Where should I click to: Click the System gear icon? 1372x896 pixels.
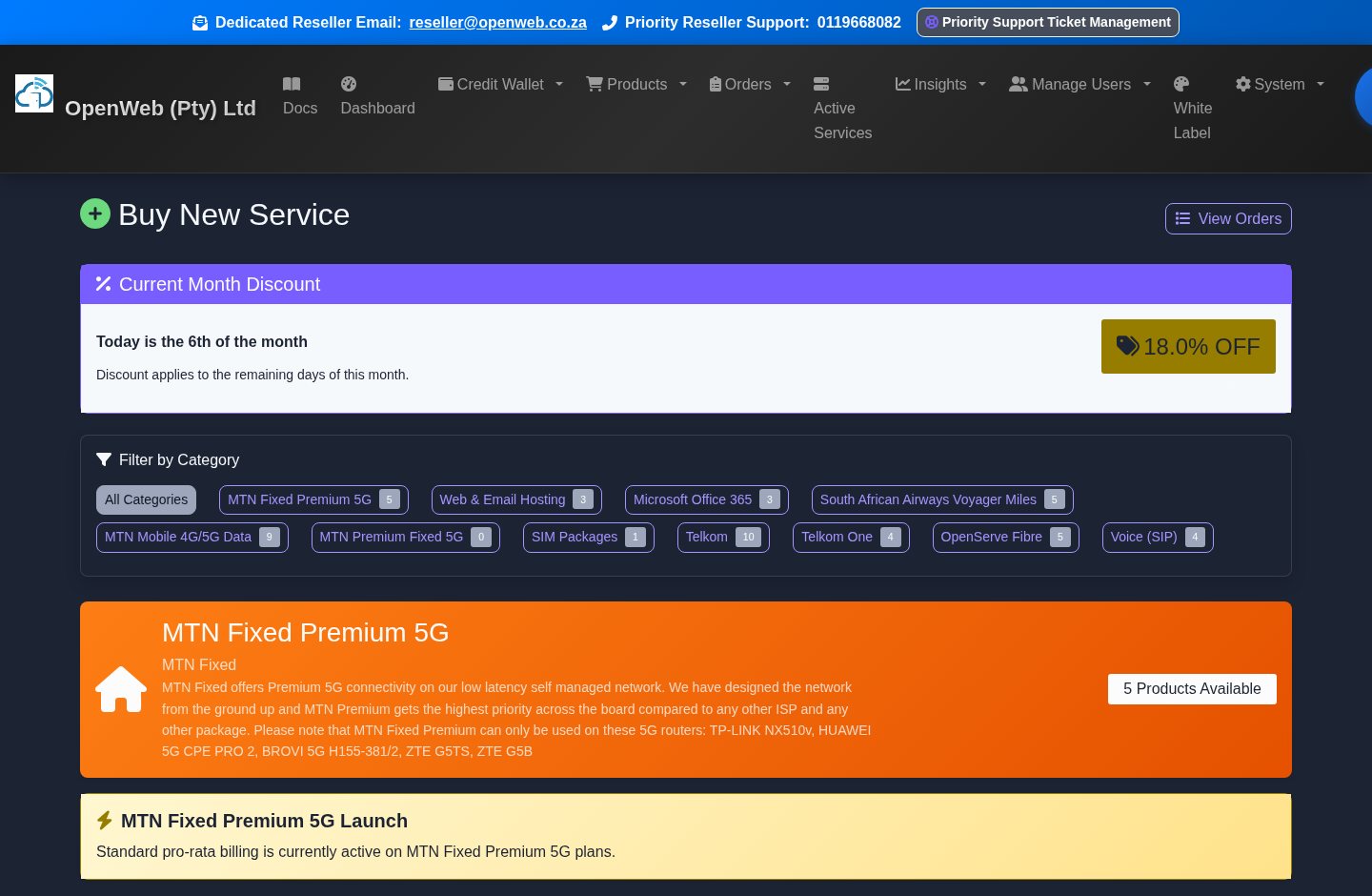(1243, 84)
